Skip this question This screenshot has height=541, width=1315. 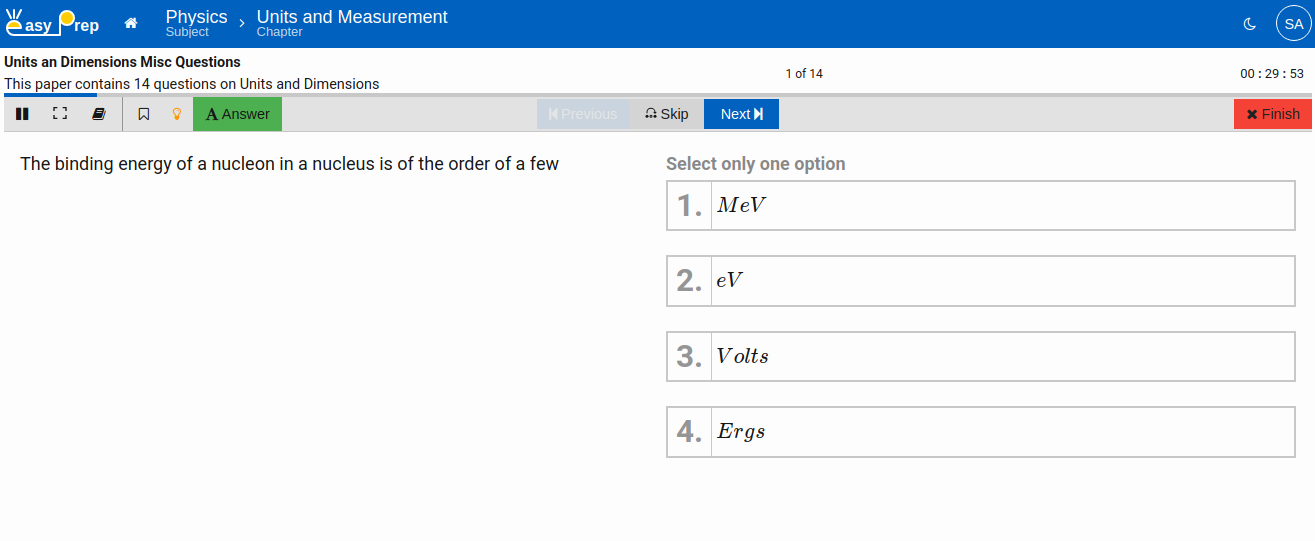tap(667, 114)
